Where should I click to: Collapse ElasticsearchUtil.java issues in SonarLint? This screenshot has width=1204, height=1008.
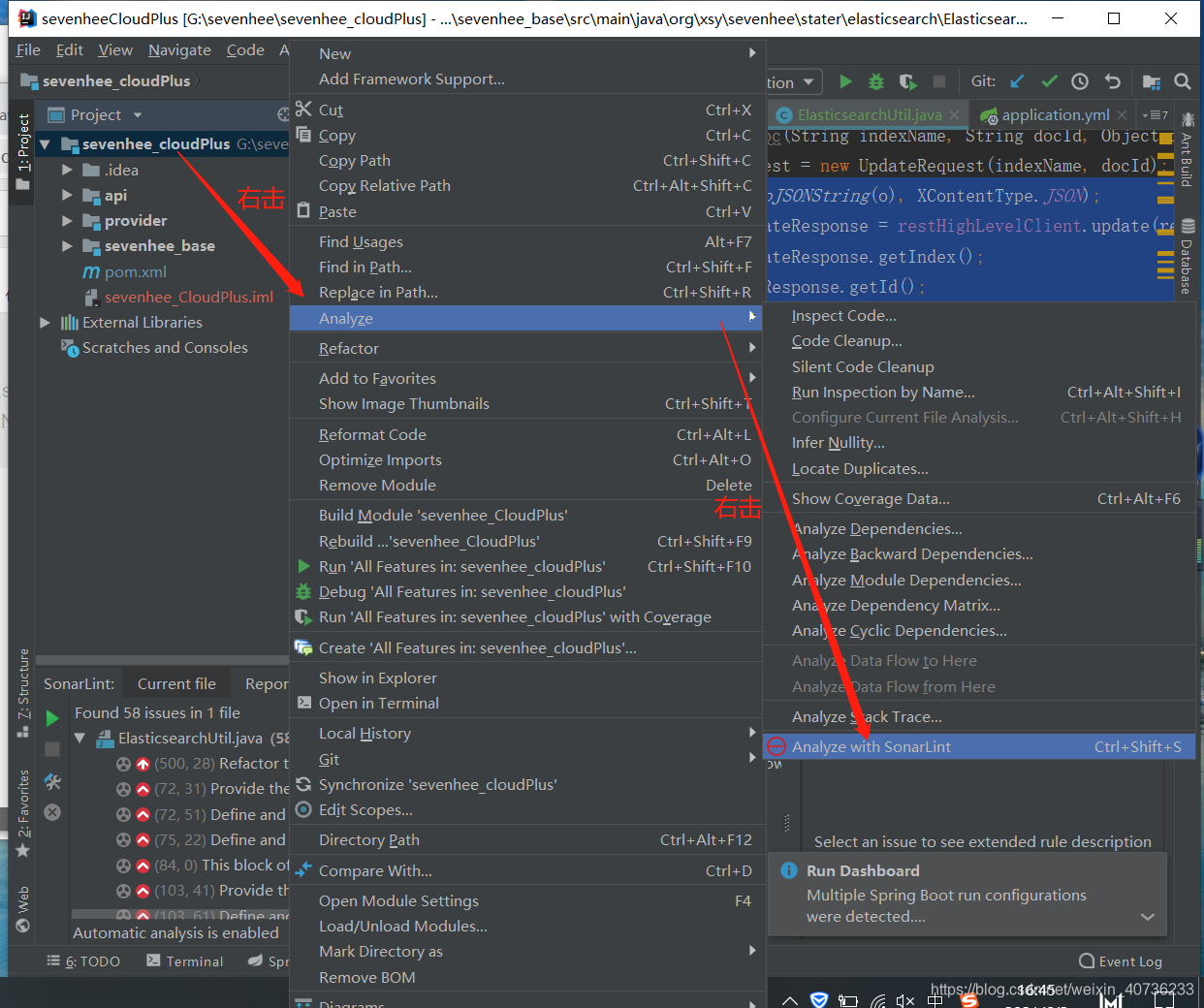point(80,739)
